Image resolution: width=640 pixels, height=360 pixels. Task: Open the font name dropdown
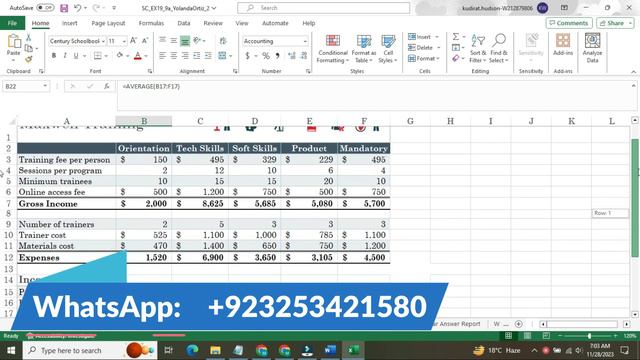(103, 41)
